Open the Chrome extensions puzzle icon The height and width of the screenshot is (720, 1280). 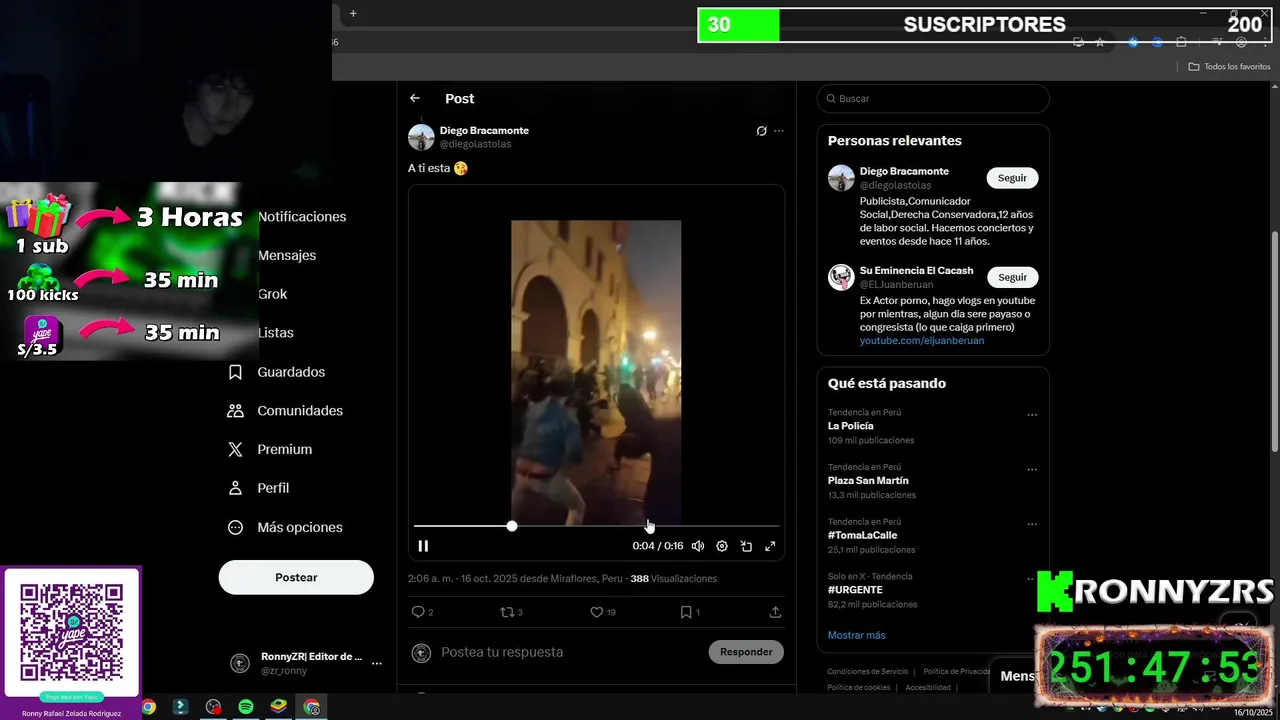click(1181, 42)
